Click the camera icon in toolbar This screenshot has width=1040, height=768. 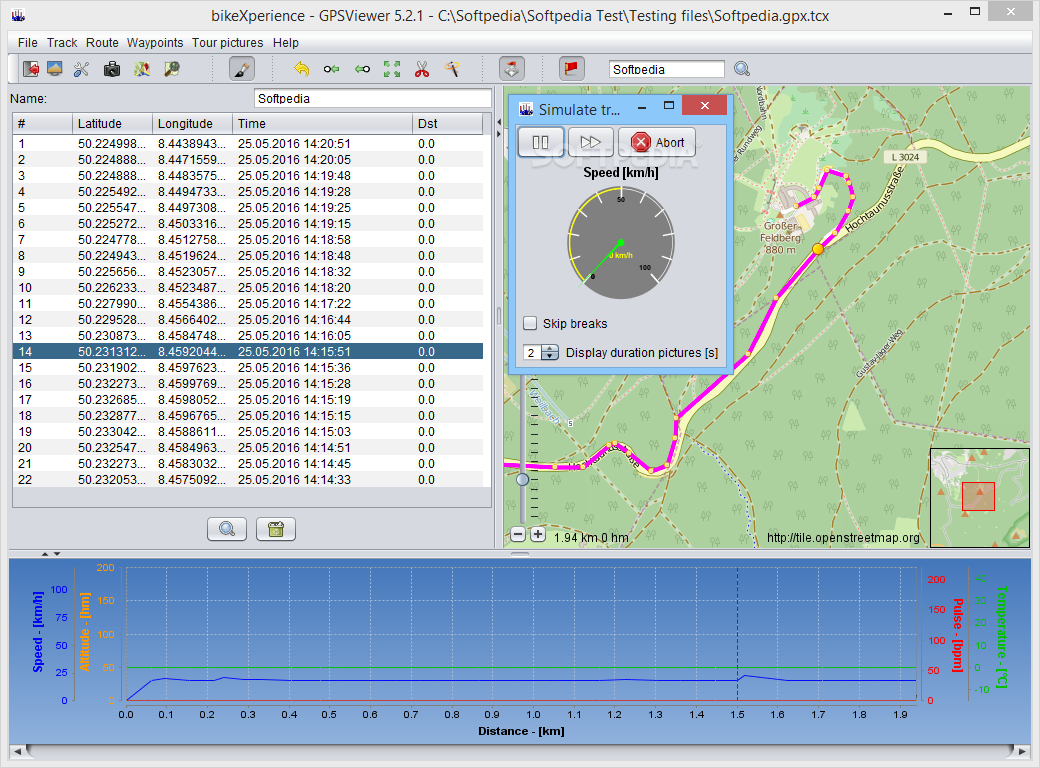[x=112, y=69]
